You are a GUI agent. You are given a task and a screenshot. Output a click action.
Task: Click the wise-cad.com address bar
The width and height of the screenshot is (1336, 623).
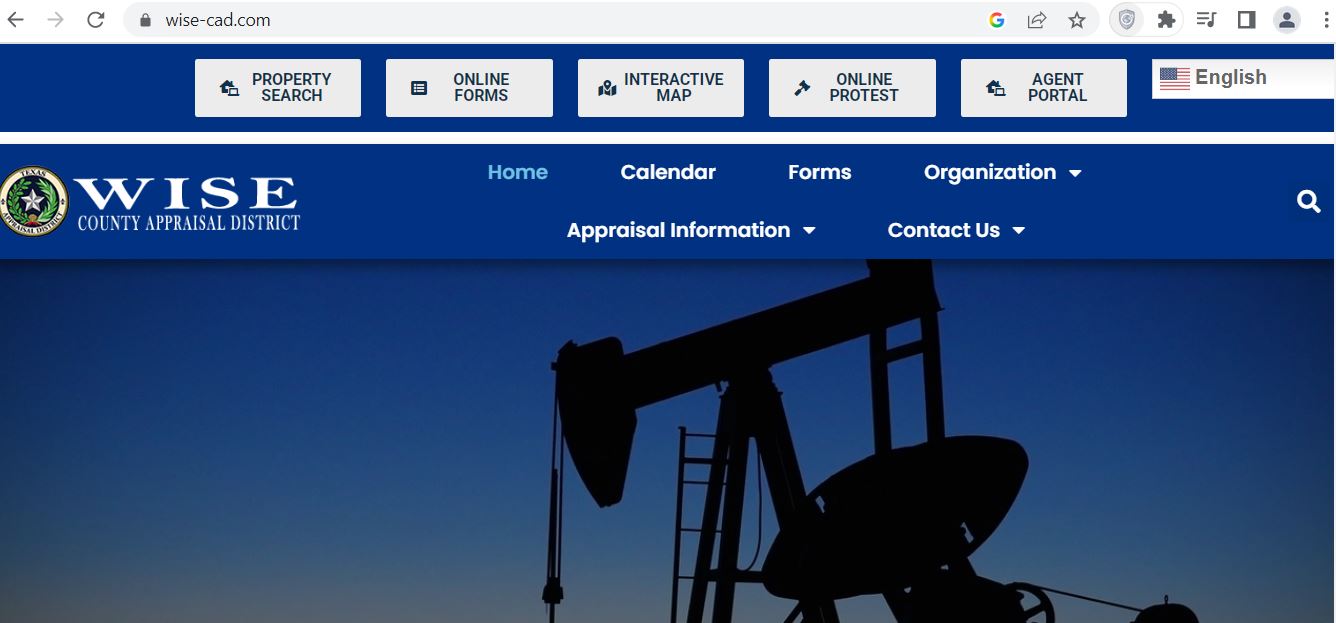[x=560, y=20]
